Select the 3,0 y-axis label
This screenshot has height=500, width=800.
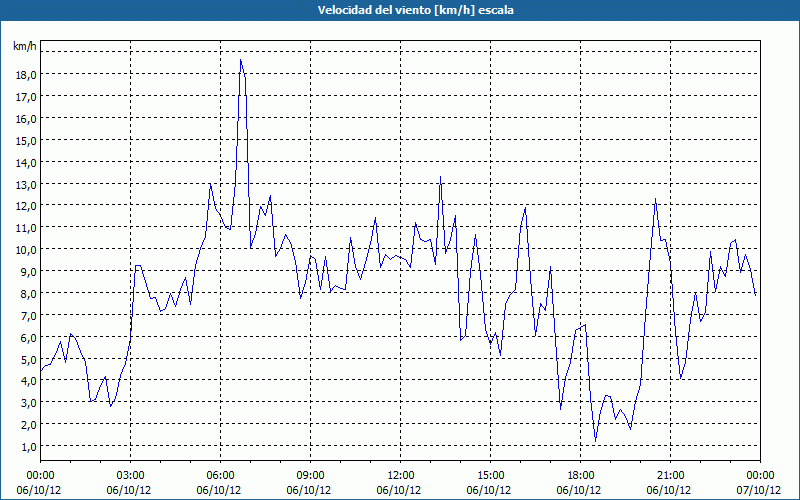pyautogui.click(x=29, y=403)
